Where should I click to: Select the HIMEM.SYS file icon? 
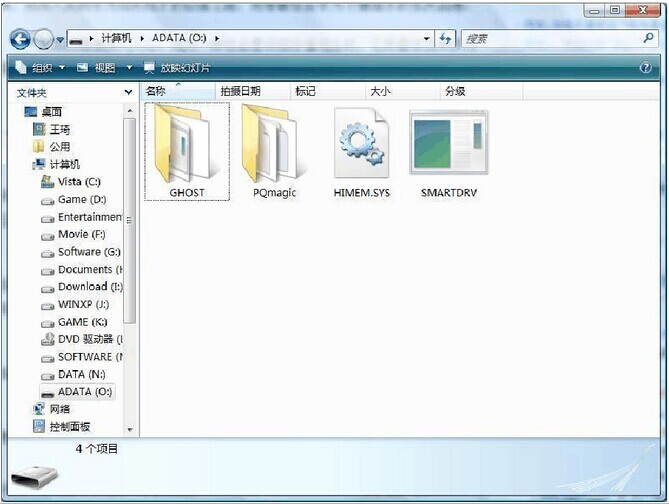[x=361, y=144]
